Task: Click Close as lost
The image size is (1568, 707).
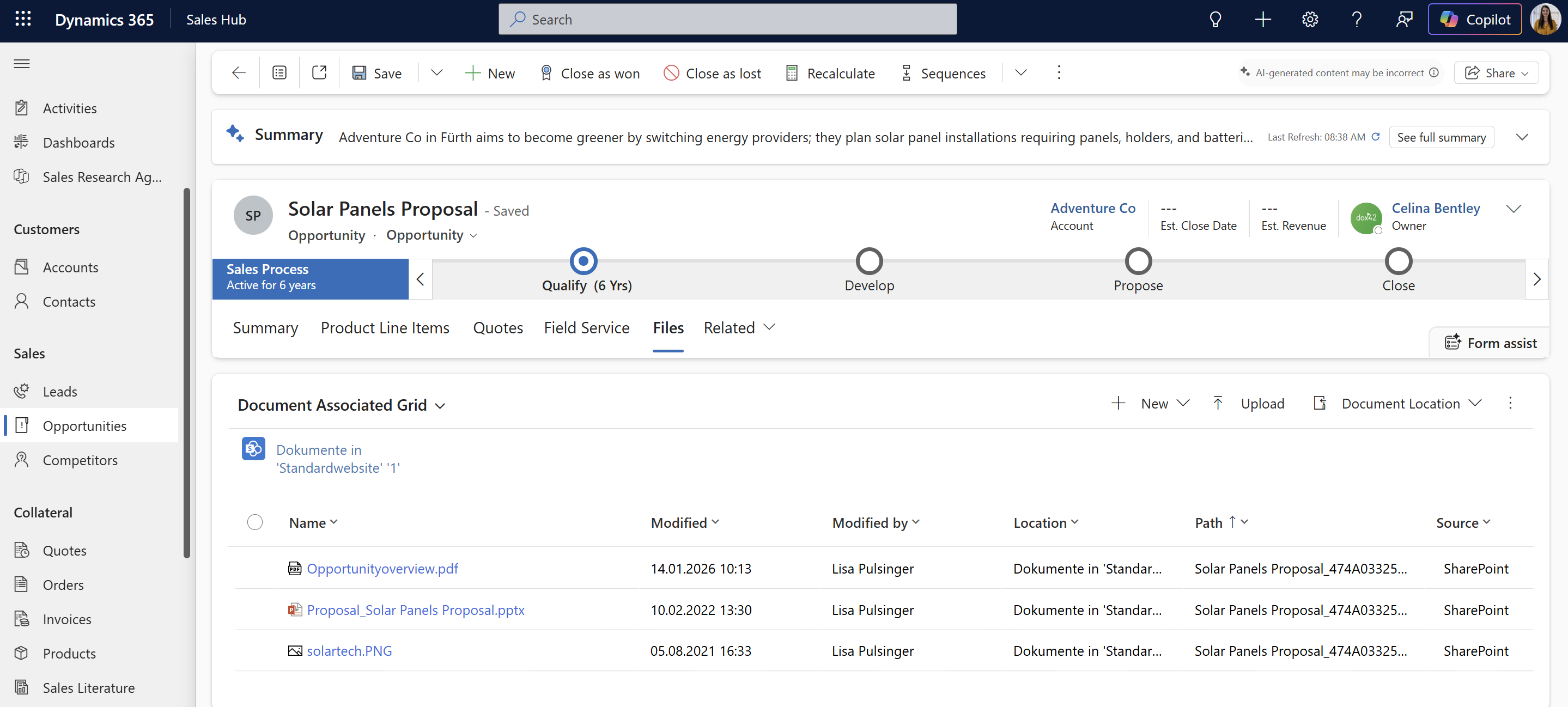Action: [x=712, y=73]
